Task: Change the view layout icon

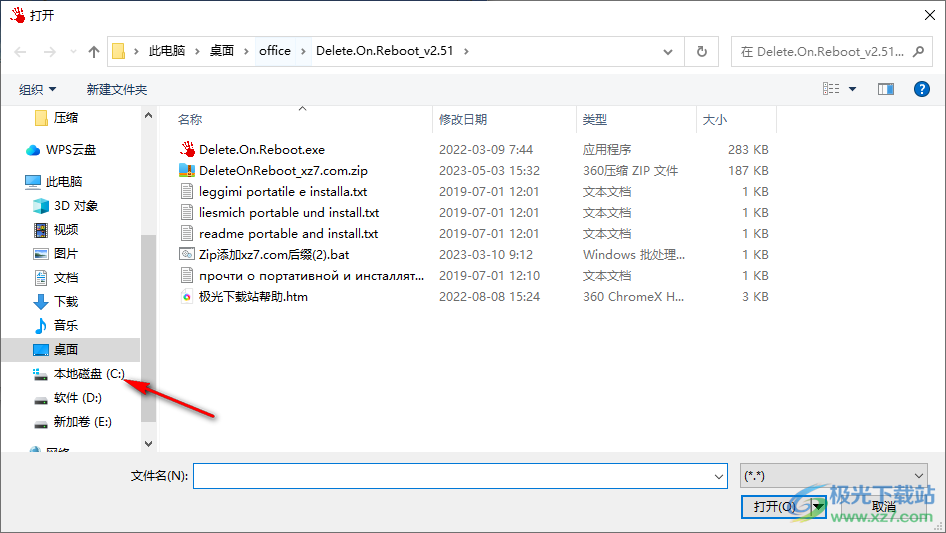Action: [x=831, y=89]
